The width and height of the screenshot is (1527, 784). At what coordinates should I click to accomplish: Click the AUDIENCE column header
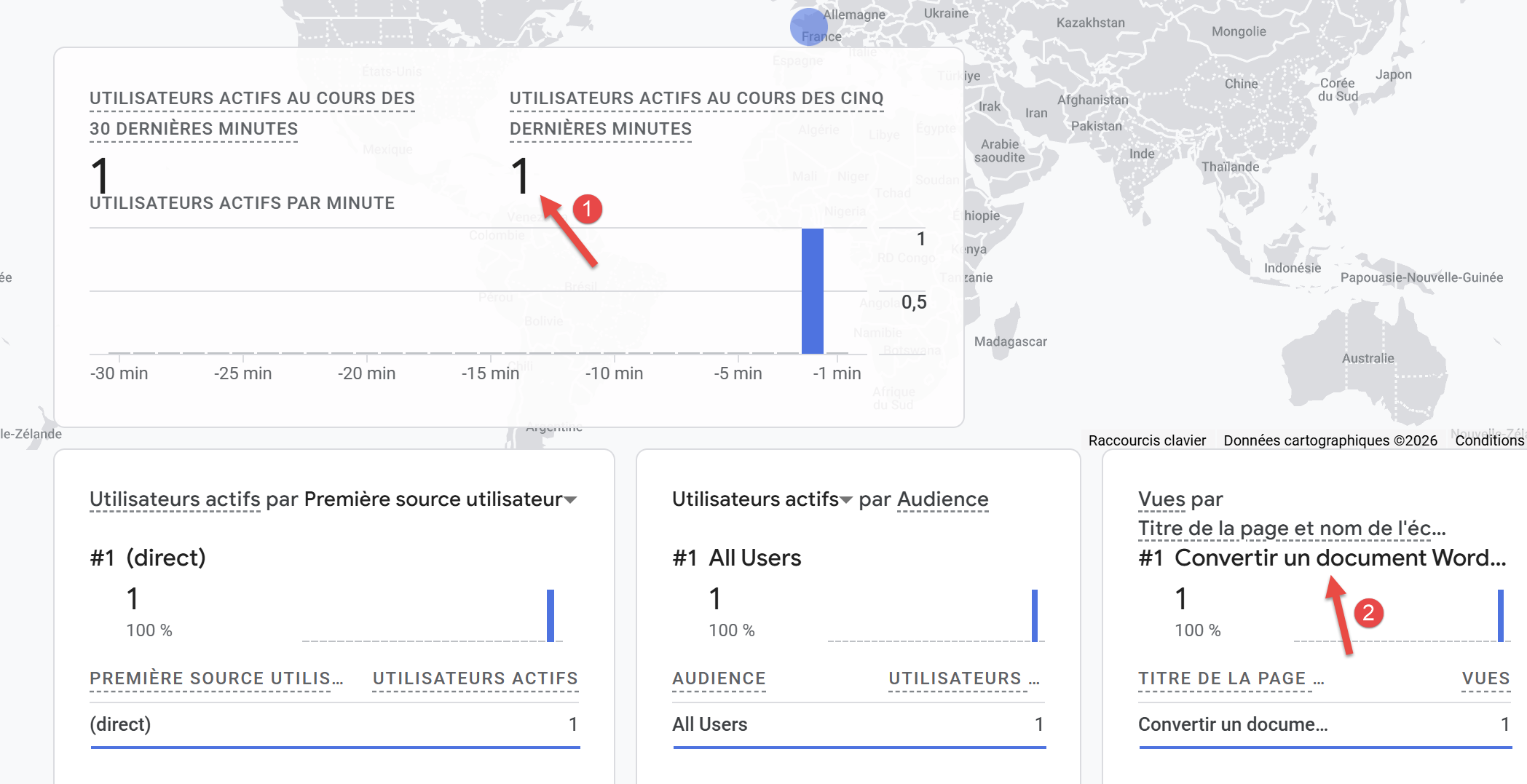pyautogui.click(x=719, y=678)
